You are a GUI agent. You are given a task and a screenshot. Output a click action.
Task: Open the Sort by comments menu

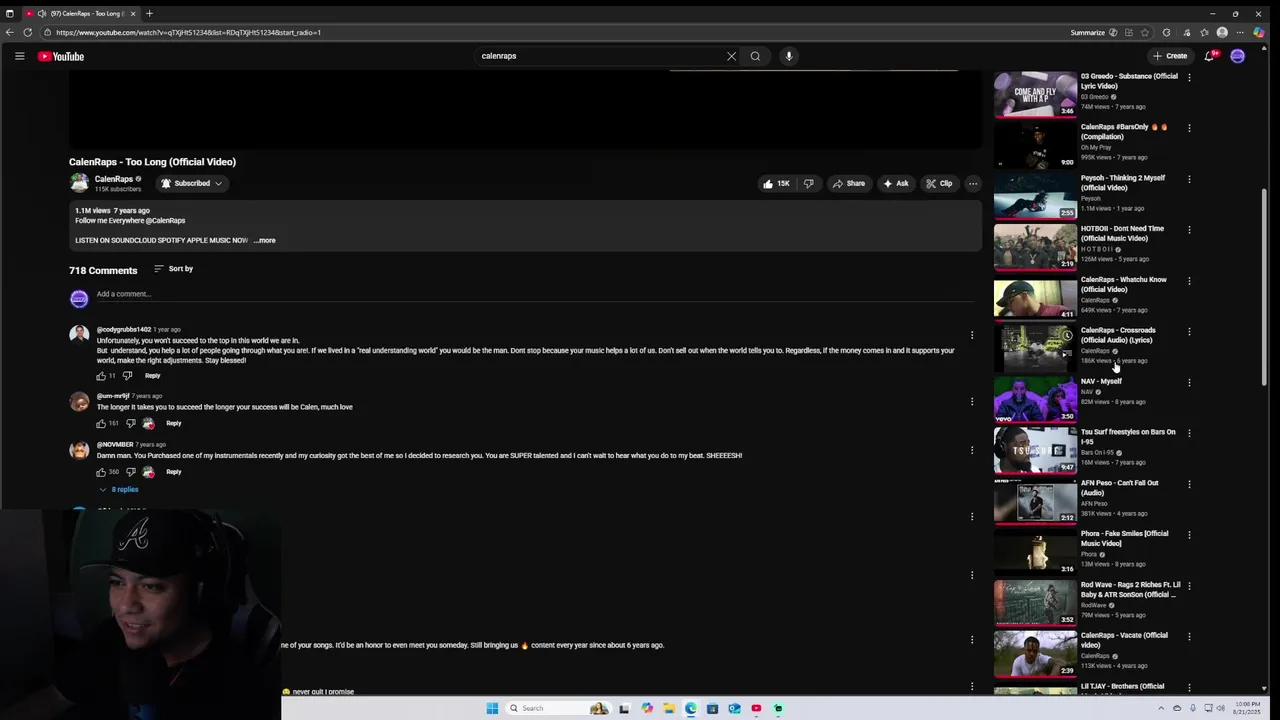(x=173, y=269)
